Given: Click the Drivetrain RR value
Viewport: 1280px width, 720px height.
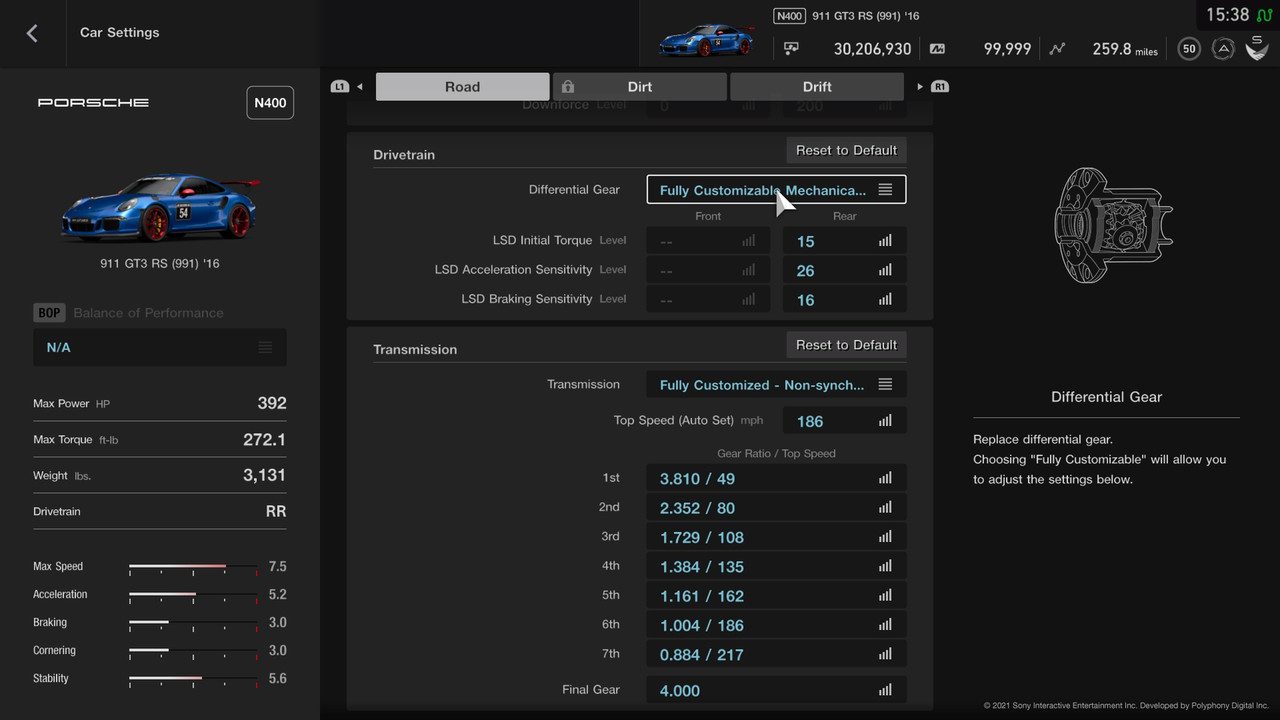Looking at the screenshot, I should 276,511.
